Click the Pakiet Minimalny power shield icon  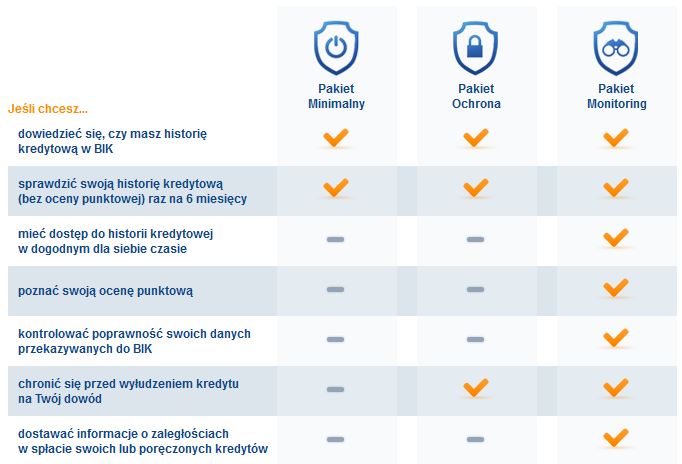point(335,49)
